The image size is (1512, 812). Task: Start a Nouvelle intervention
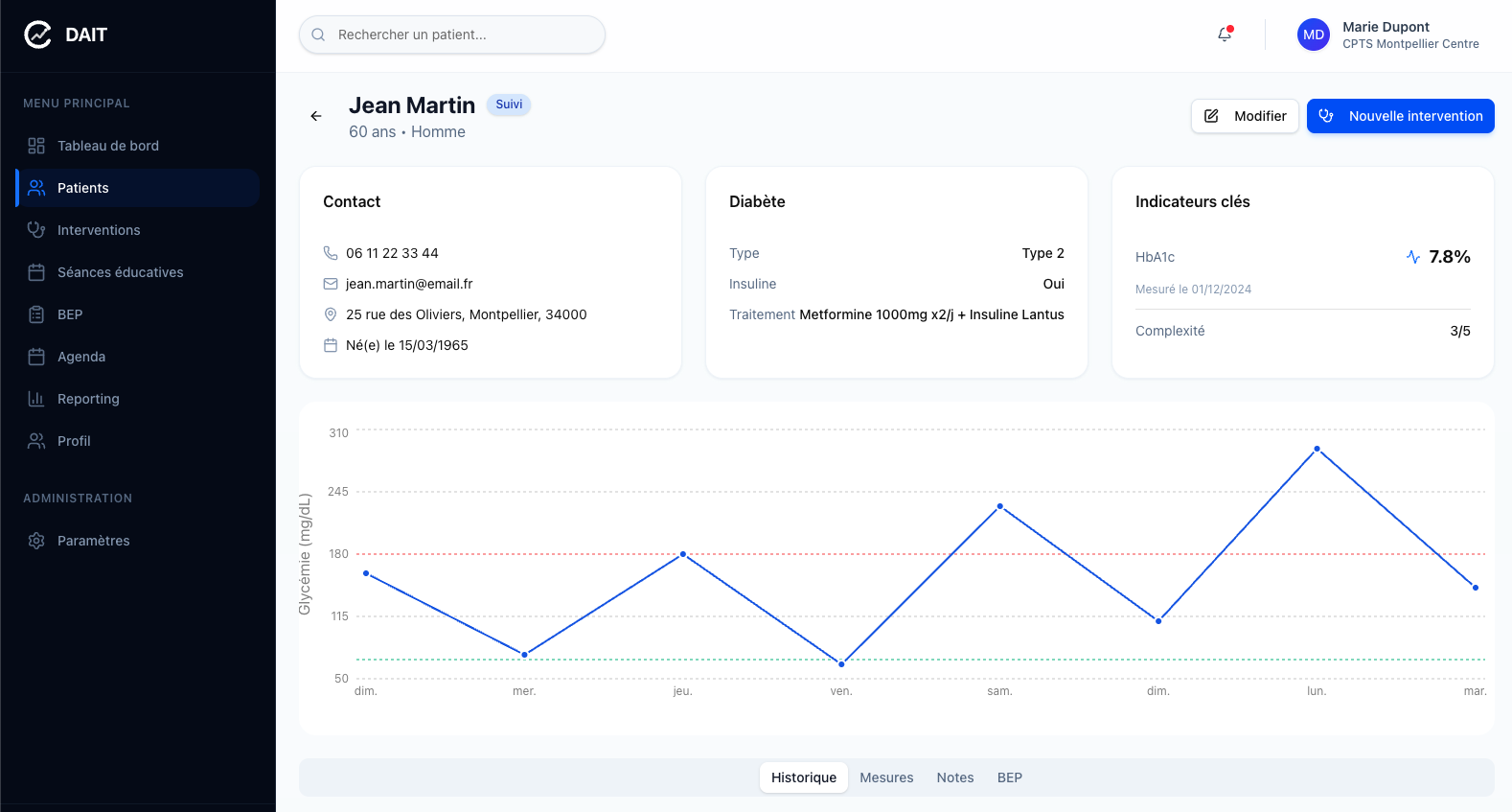pos(1400,116)
